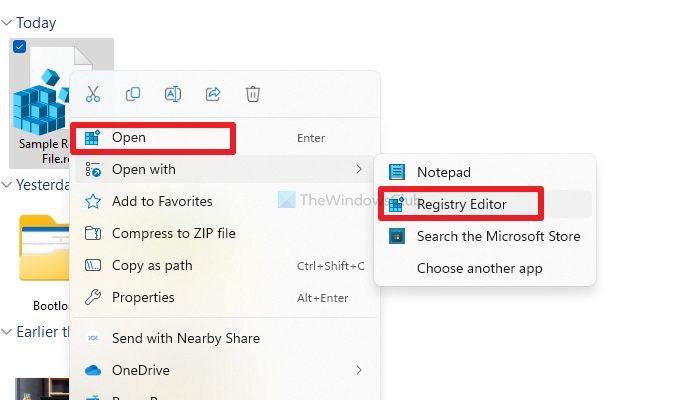Click the Open with icon
Image resolution: width=700 pixels, height=400 pixels.
pyautogui.click(x=93, y=169)
